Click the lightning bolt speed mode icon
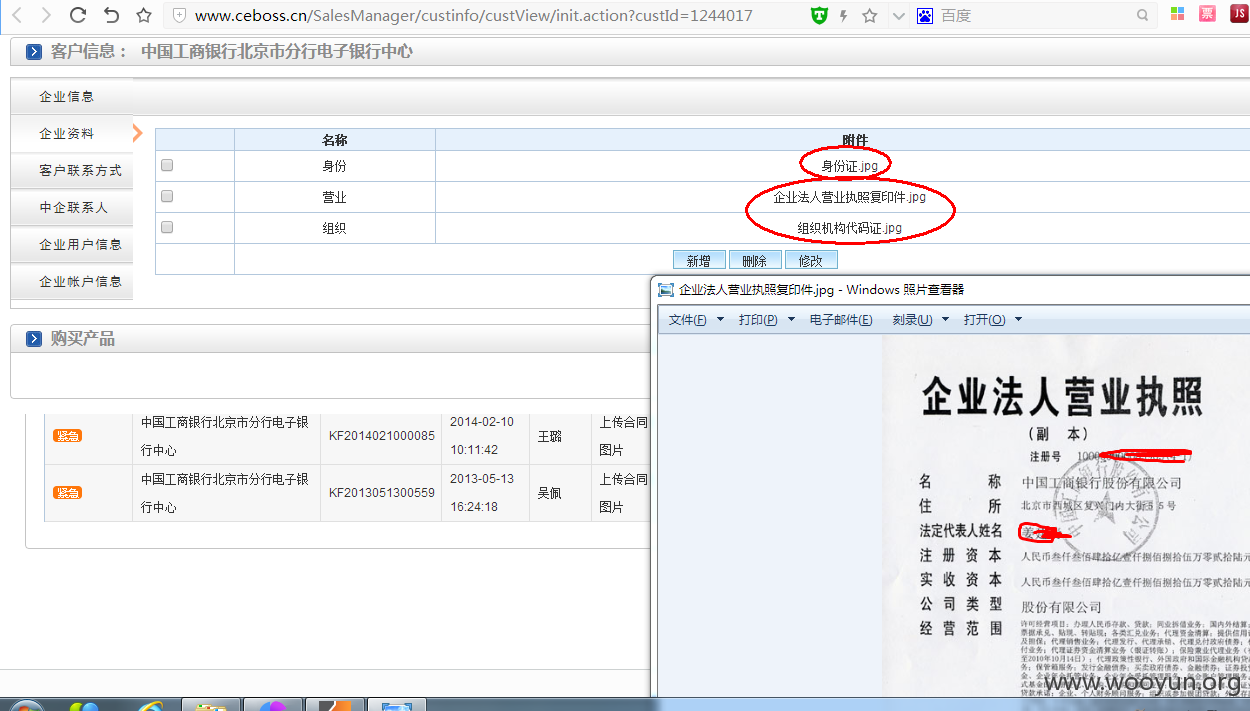 tap(844, 15)
